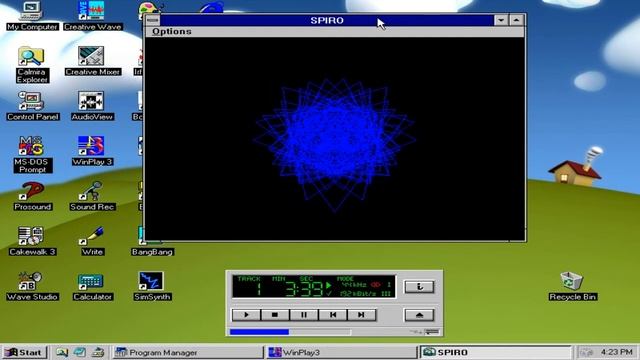Viewport: 640px width, 360px height.
Task: Minimize the SPIRO window
Action: coord(501,20)
